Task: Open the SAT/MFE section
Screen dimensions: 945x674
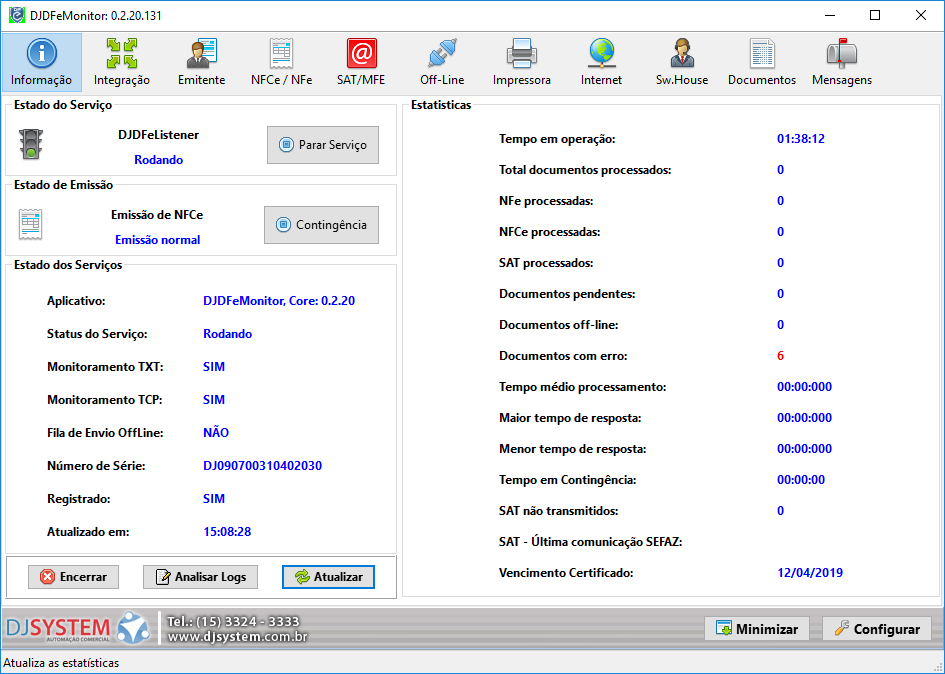Action: (x=361, y=62)
